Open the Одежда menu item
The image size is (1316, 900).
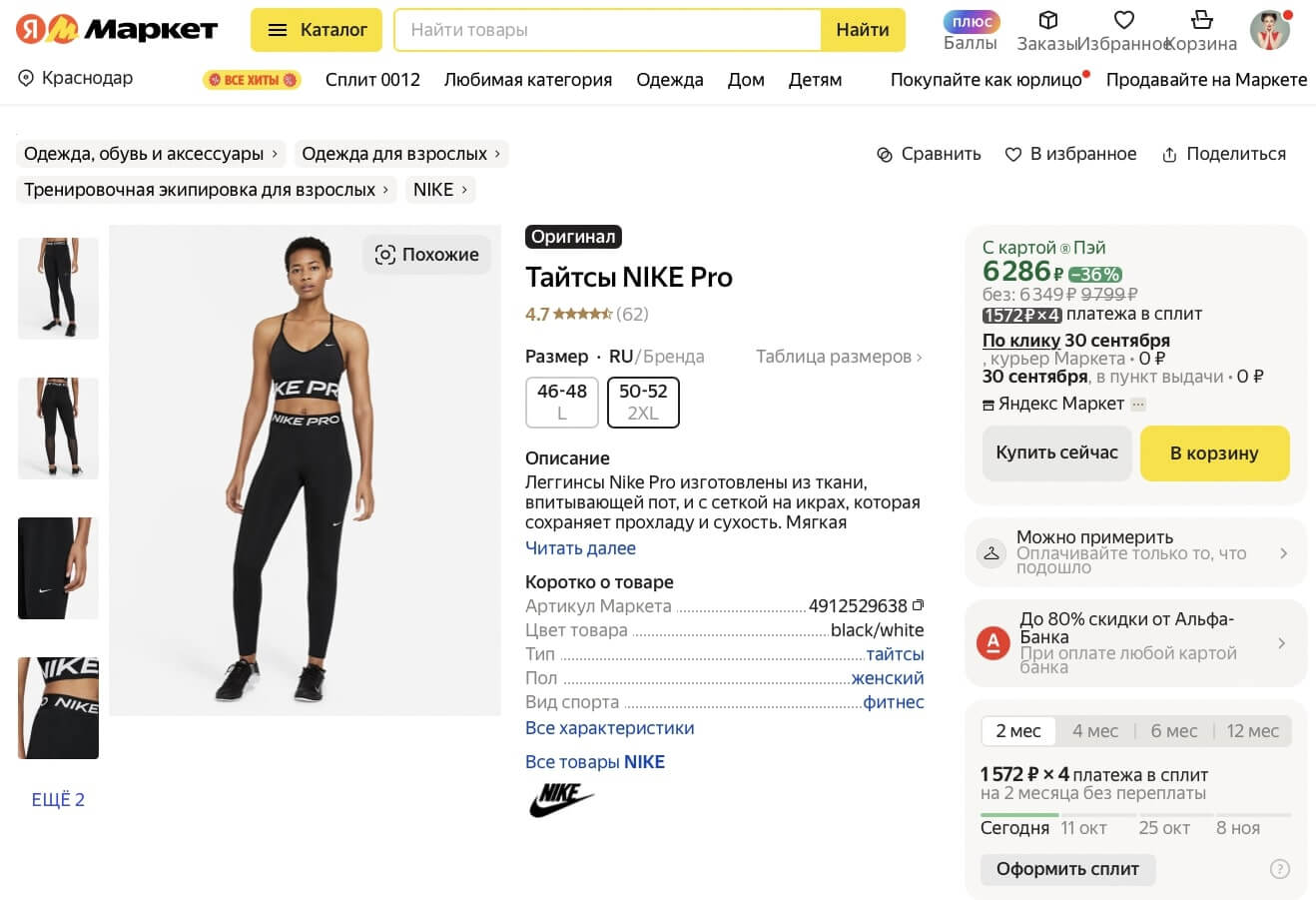pyautogui.click(x=669, y=80)
